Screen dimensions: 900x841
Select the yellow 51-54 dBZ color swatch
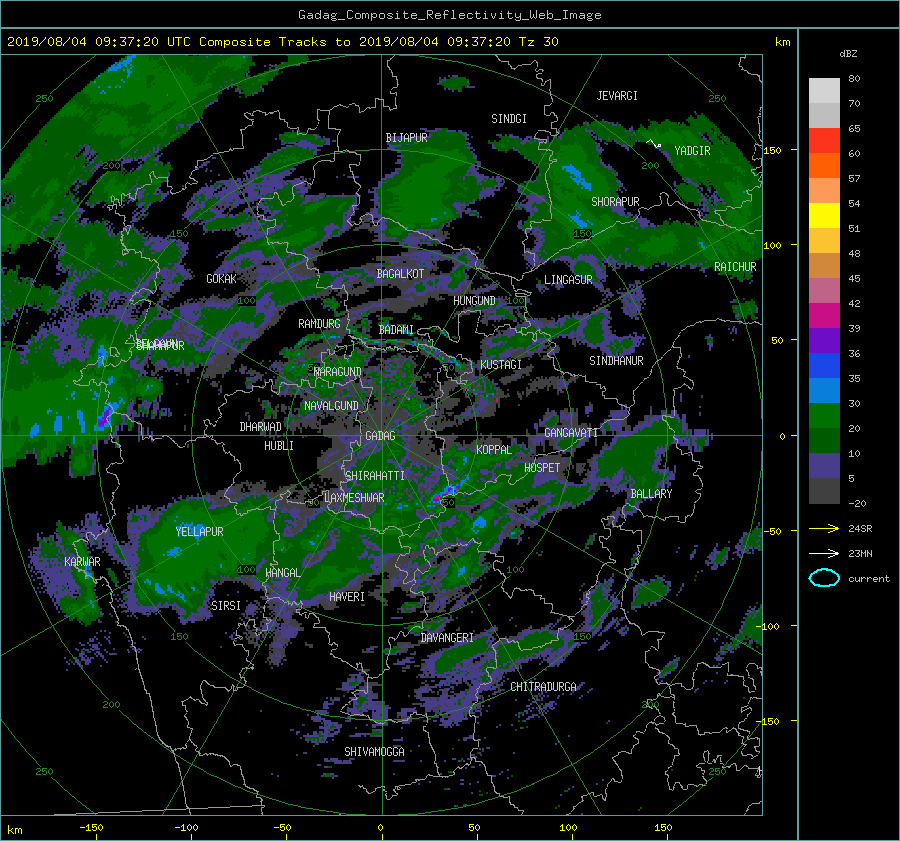pyautogui.click(x=824, y=215)
